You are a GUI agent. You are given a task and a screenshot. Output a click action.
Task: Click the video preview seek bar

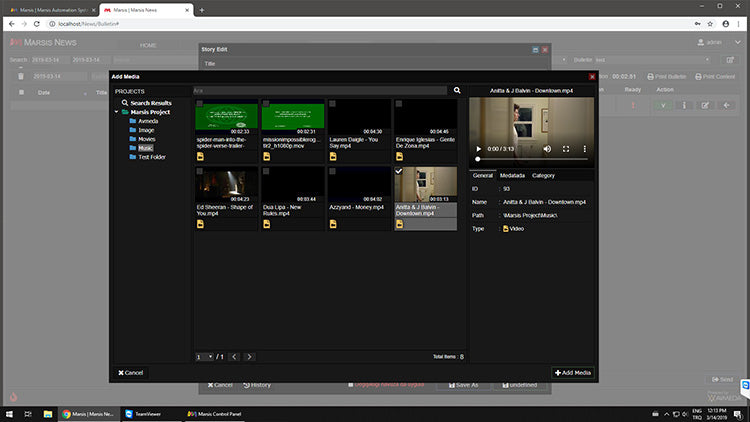[x=530, y=159]
